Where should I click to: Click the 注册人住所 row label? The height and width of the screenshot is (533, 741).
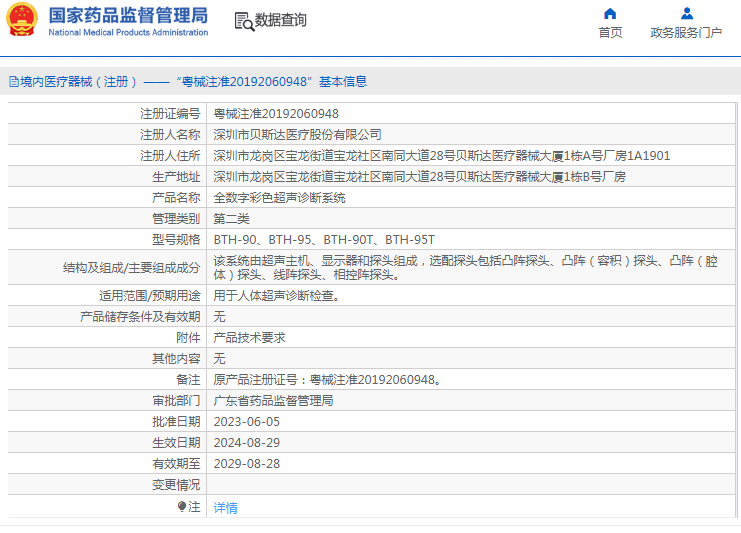[x=170, y=156]
